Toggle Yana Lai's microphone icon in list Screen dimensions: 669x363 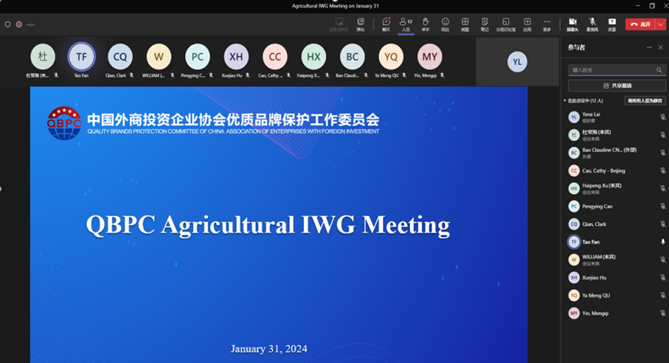[663, 117]
